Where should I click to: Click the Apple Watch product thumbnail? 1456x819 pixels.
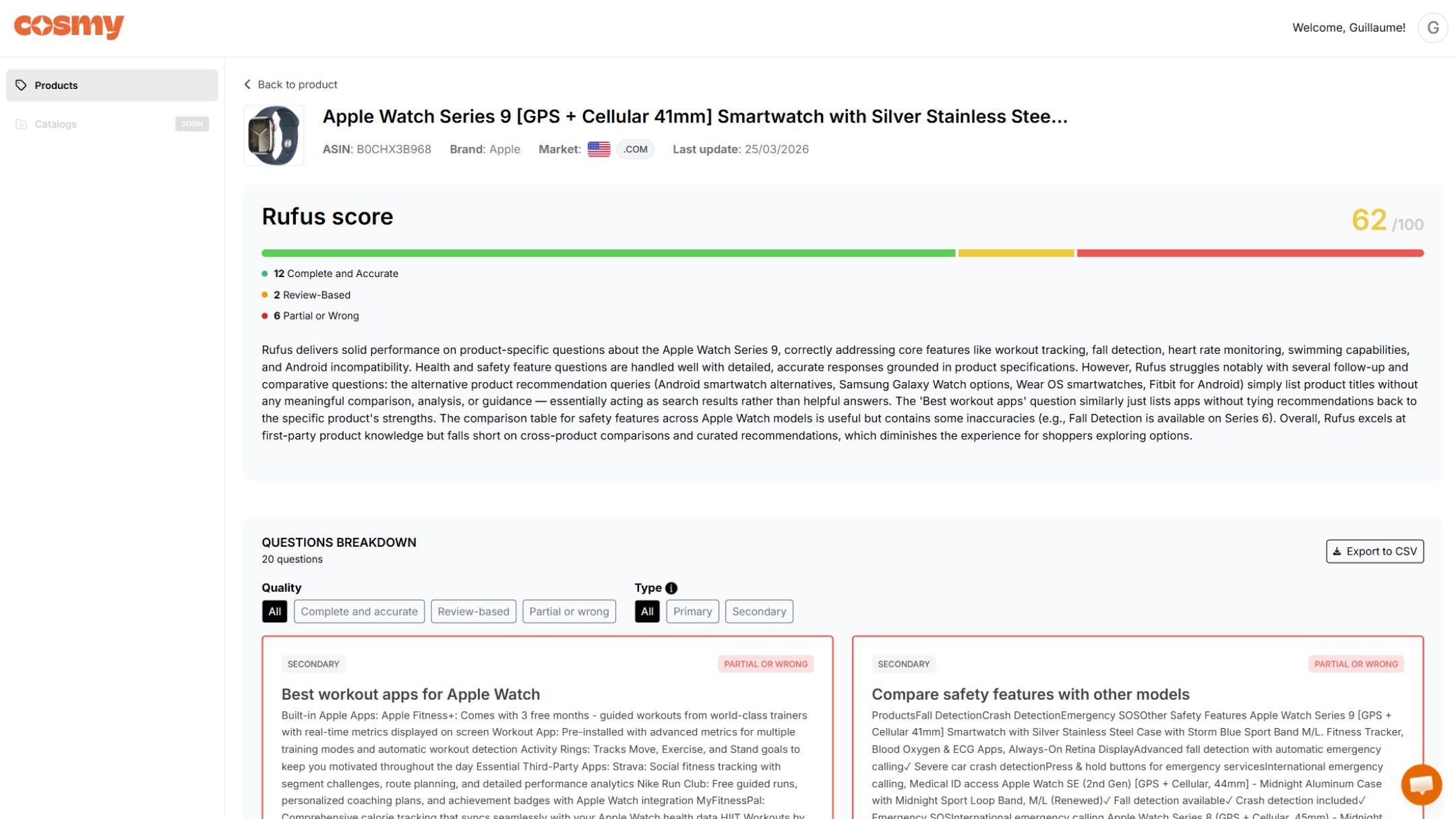274,135
